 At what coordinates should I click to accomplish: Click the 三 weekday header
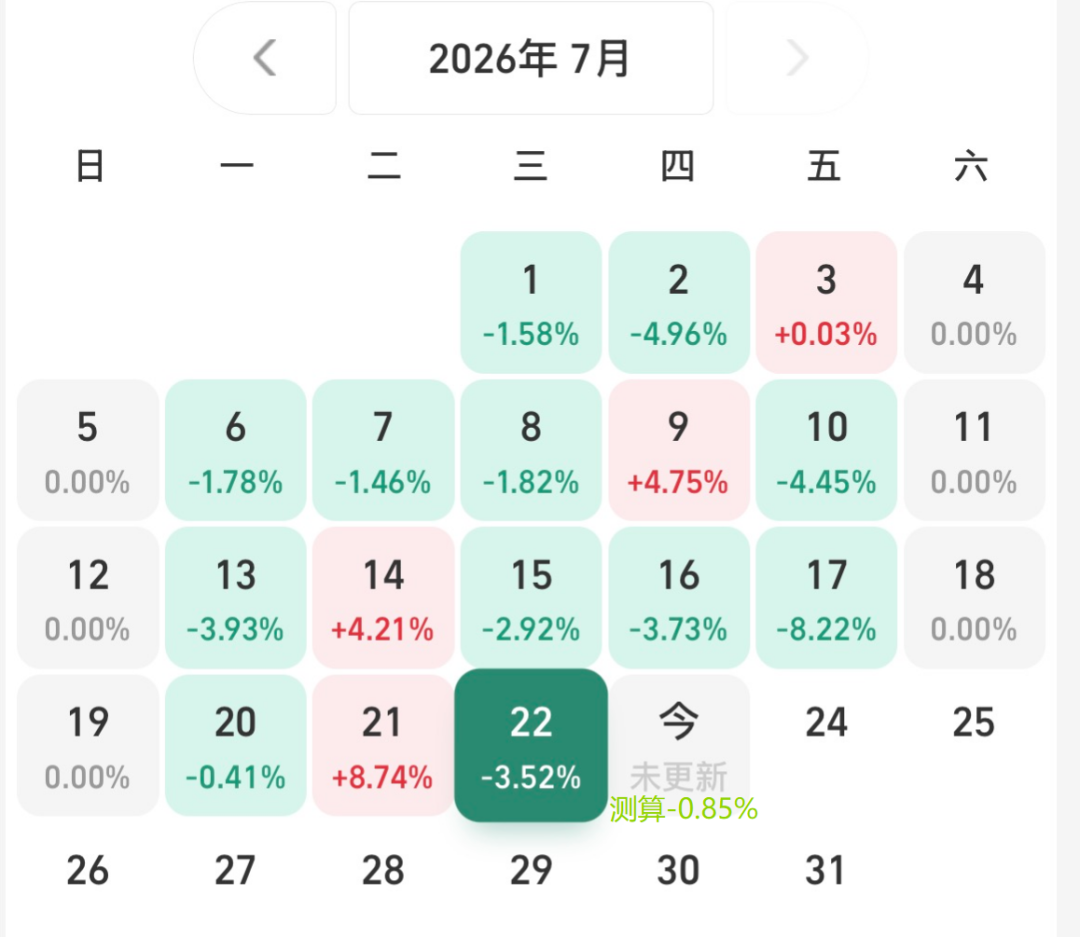pos(531,167)
